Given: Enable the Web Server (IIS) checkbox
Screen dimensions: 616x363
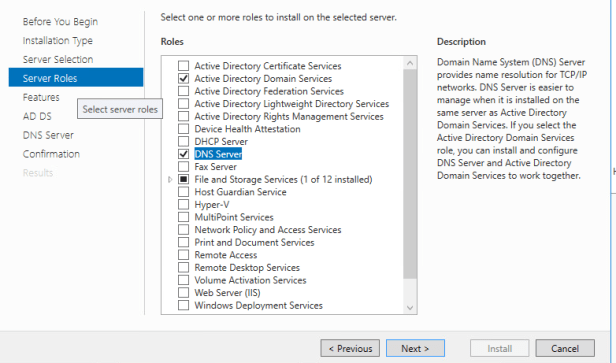Looking at the screenshot, I should (183, 292).
